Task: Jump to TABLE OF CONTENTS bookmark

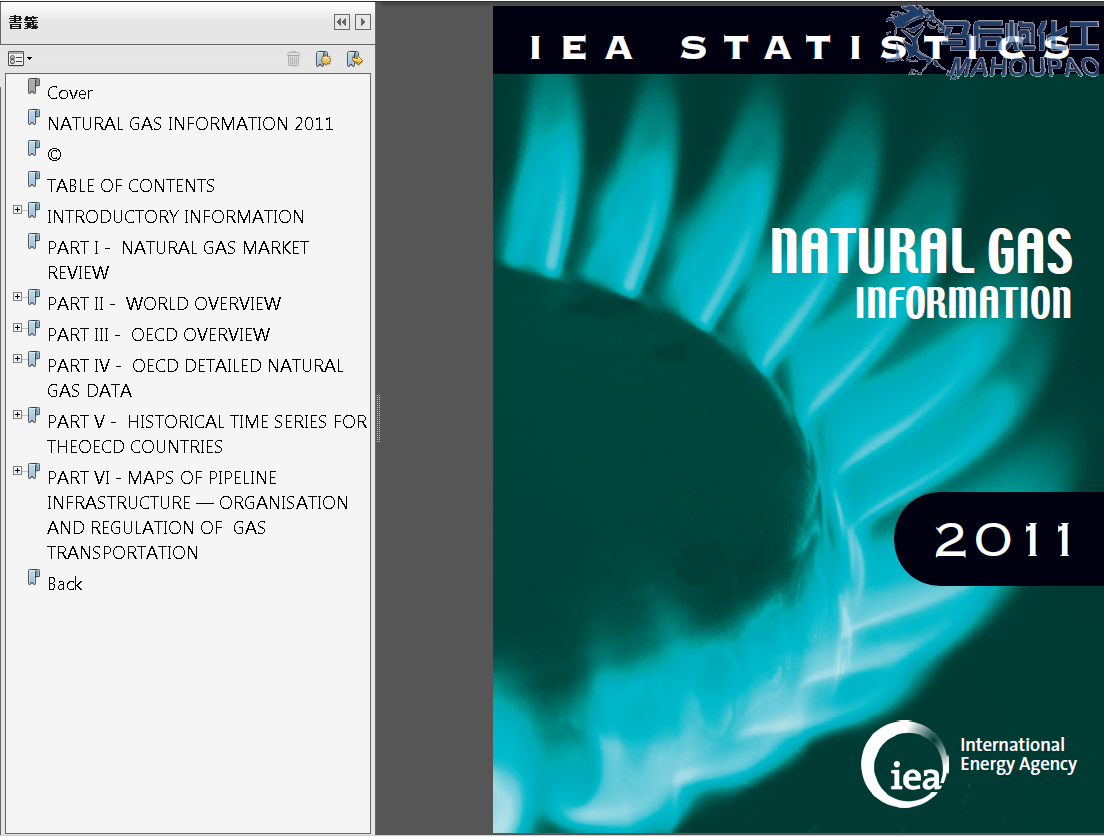Action: [131, 186]
